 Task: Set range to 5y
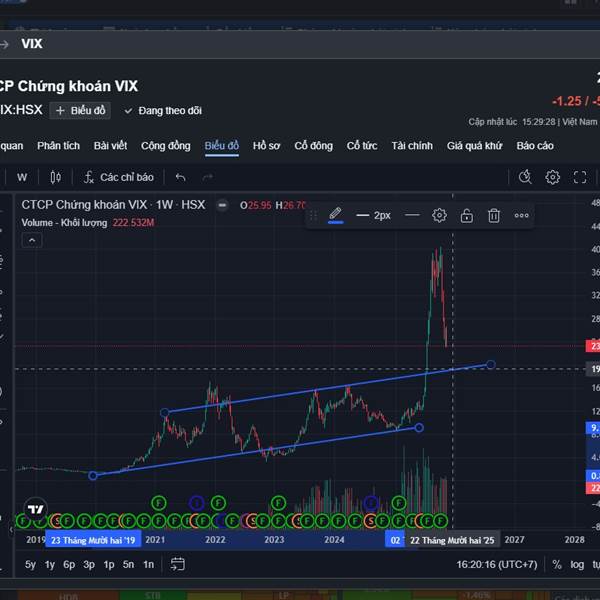[30, 564]
